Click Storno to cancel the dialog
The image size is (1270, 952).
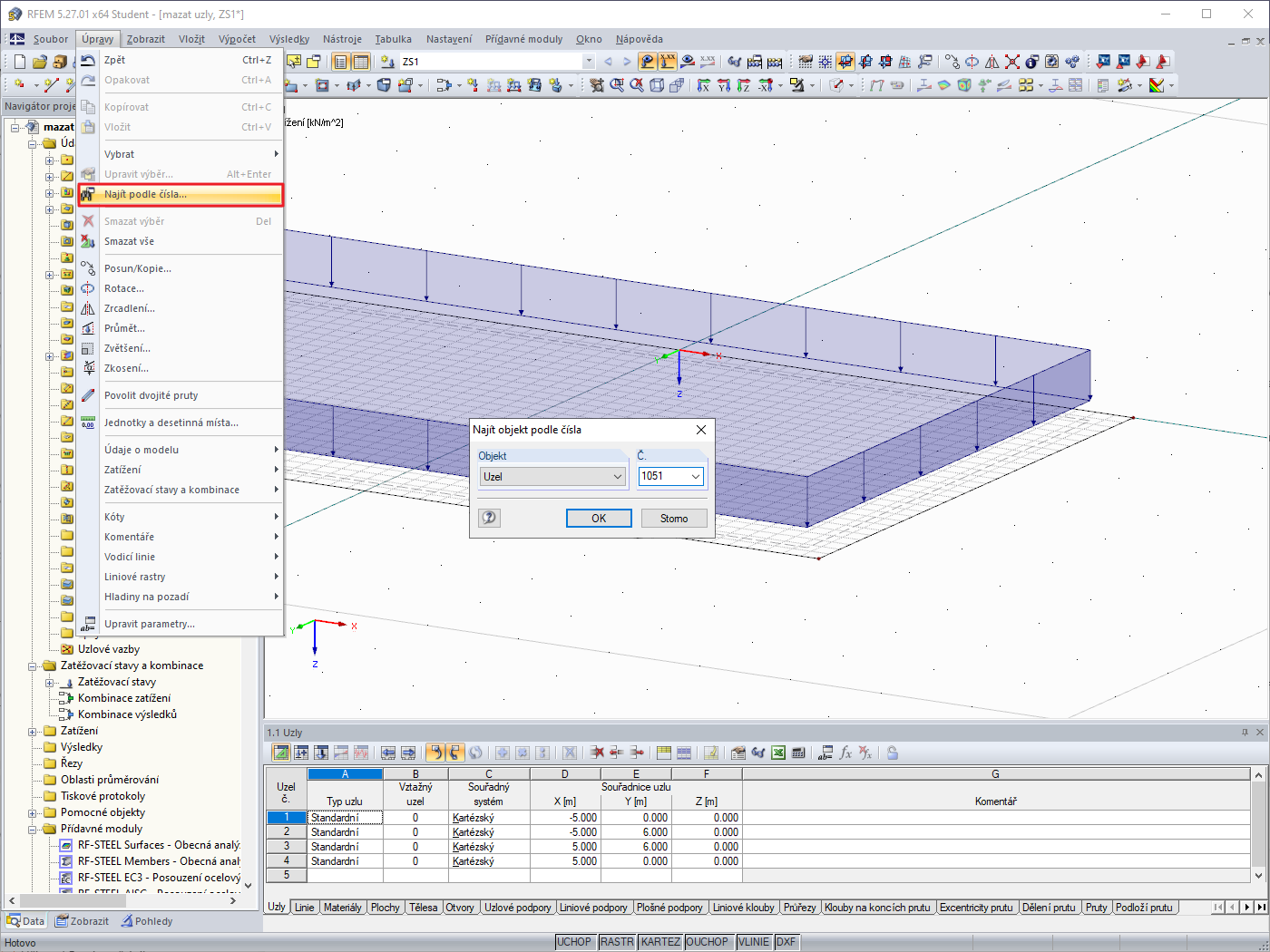[x=674, y=518]
